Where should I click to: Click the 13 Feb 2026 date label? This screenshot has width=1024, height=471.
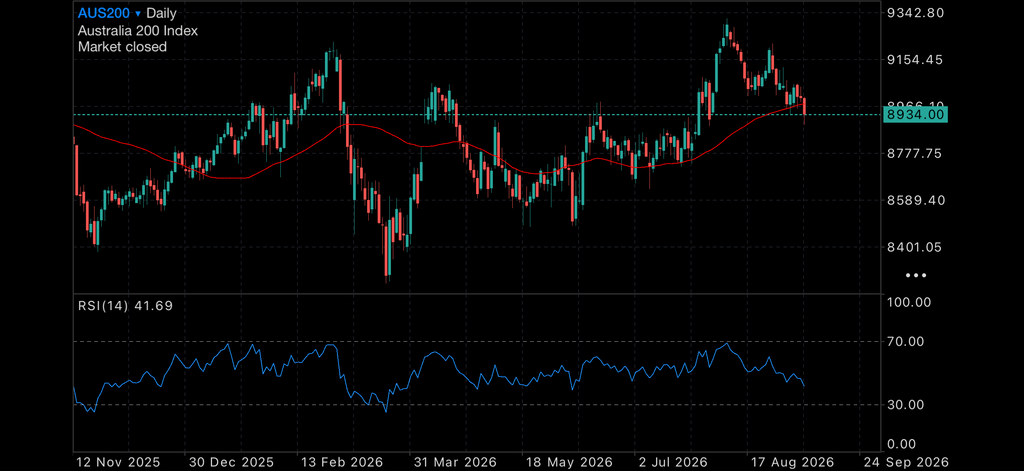click(x=342, y=463)
